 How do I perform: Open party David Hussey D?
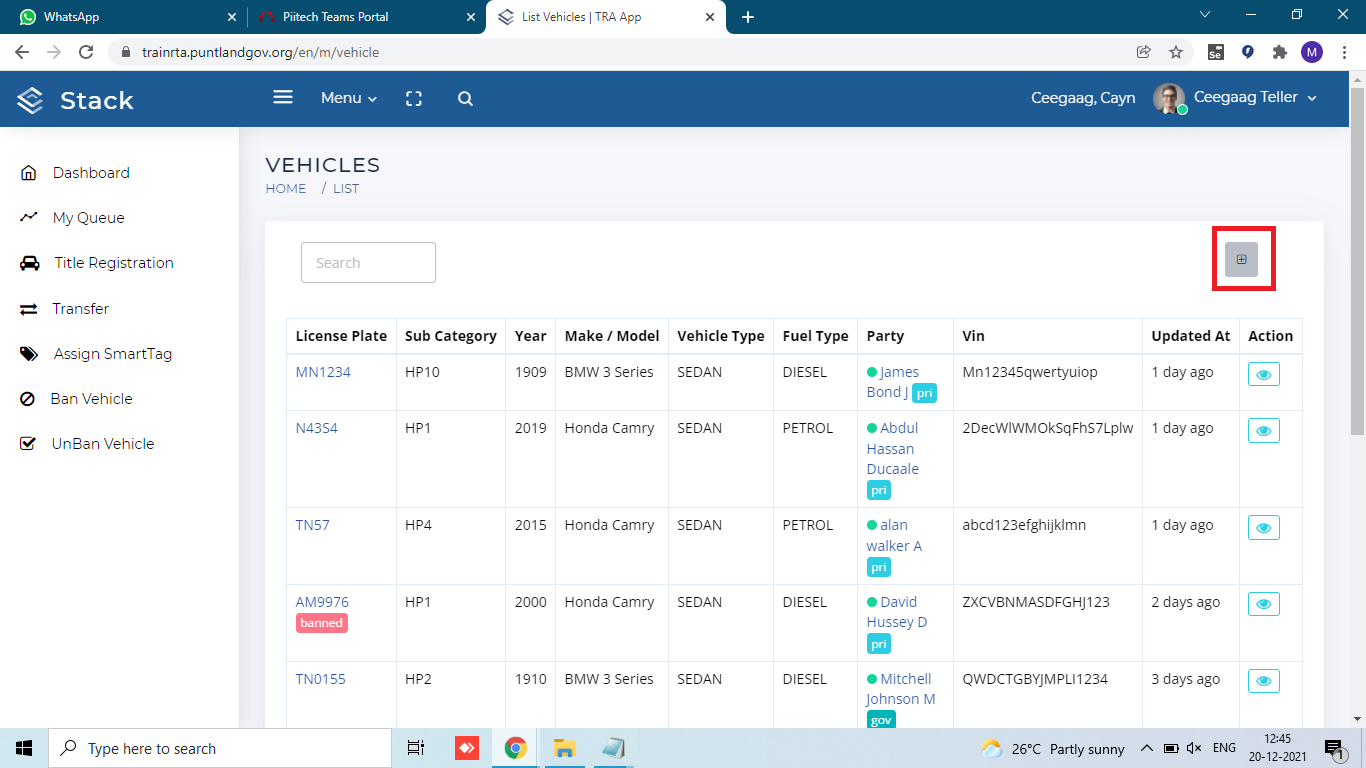click(x=896, y=612)
